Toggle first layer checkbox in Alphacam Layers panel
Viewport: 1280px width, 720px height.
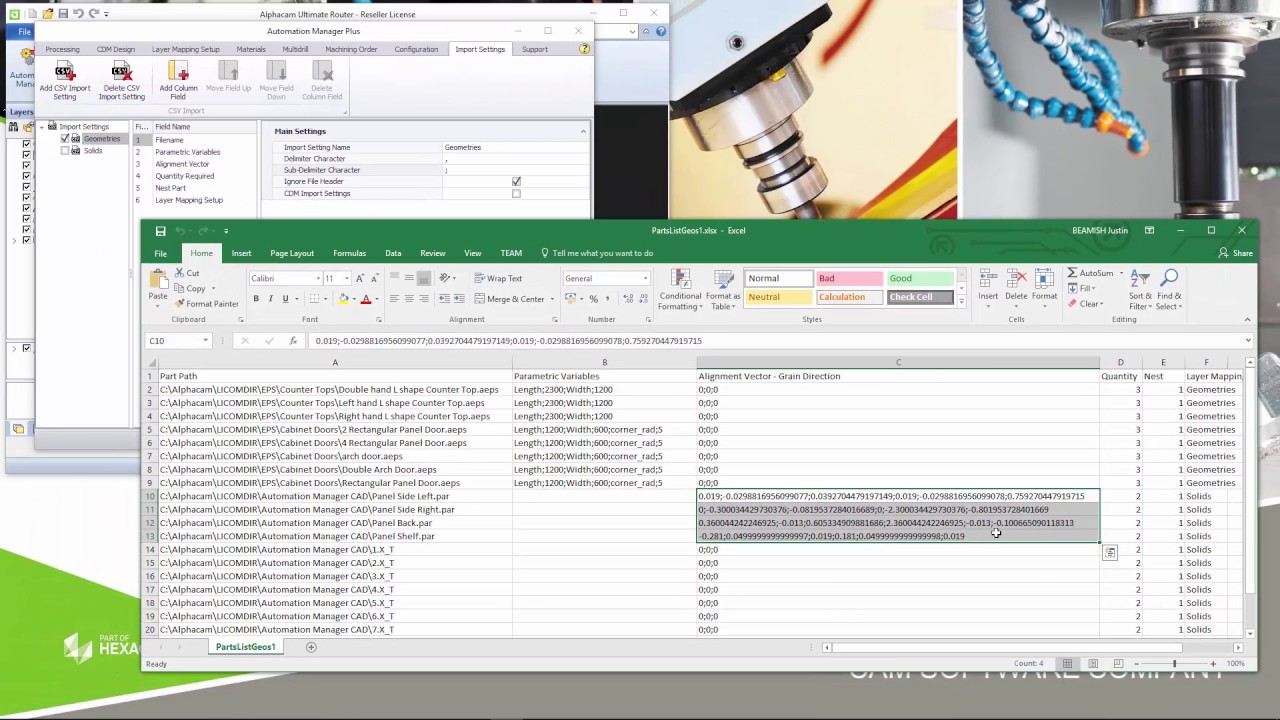[26, 144]
